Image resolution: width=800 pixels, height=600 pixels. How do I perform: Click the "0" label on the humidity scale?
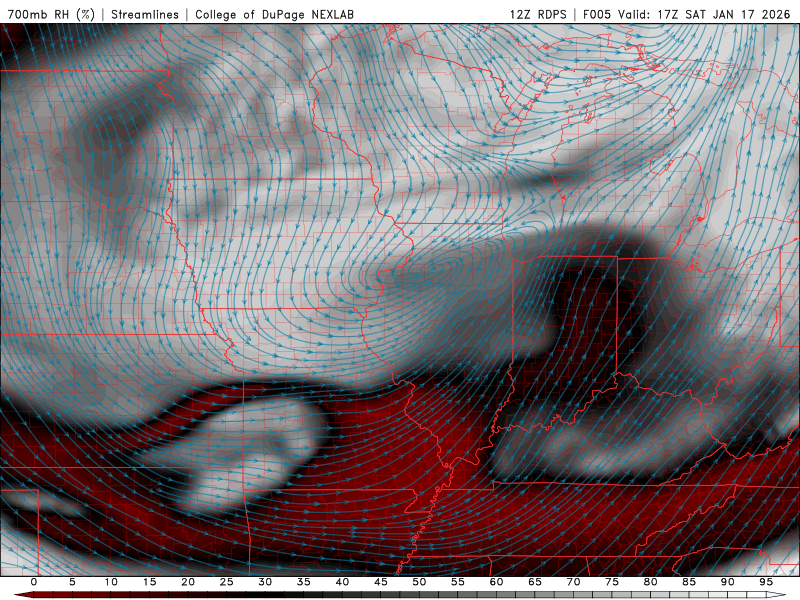[x=34, y=582]
